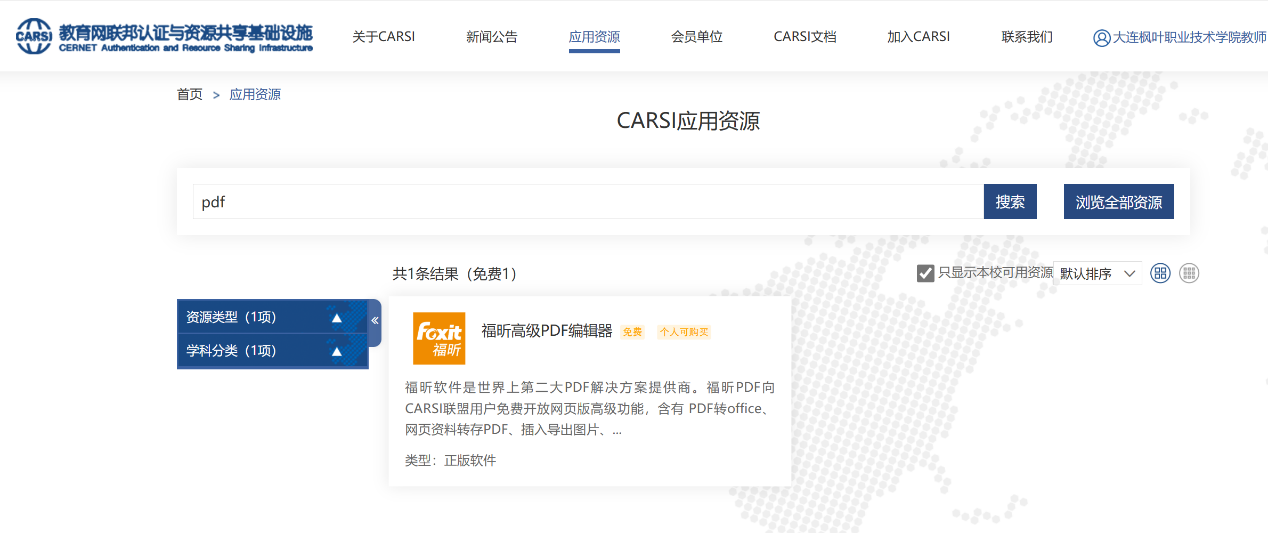
Task: Click the 个人可购买 tag badge
Action: pos(683,332)
